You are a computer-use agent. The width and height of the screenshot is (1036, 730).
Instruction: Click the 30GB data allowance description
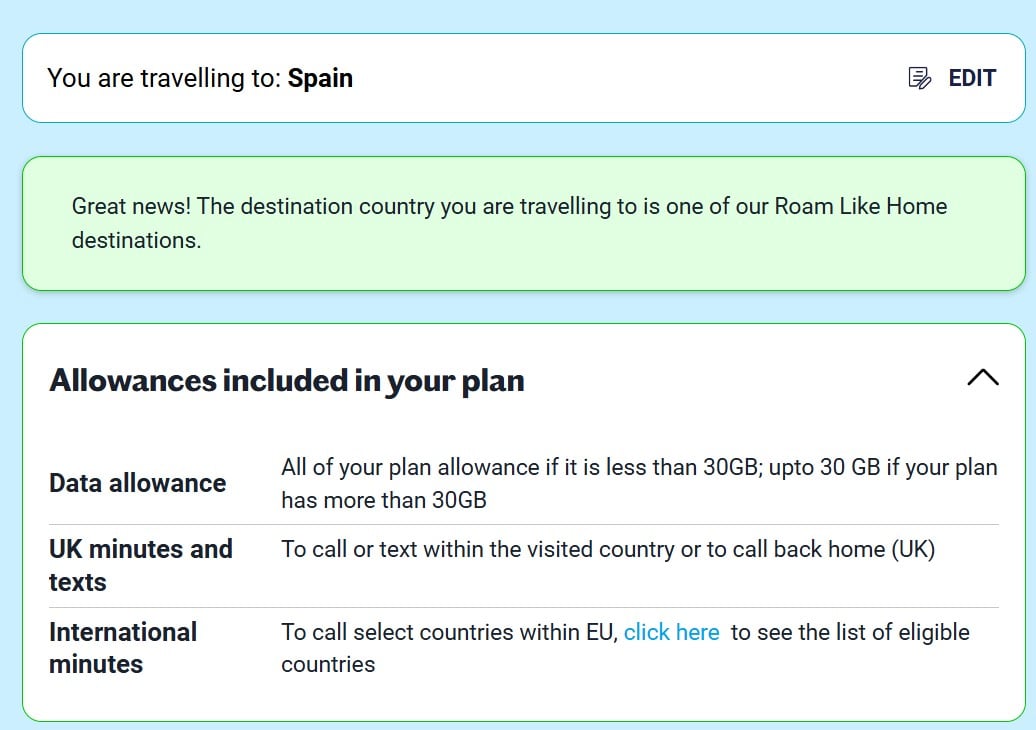(639, 484)
